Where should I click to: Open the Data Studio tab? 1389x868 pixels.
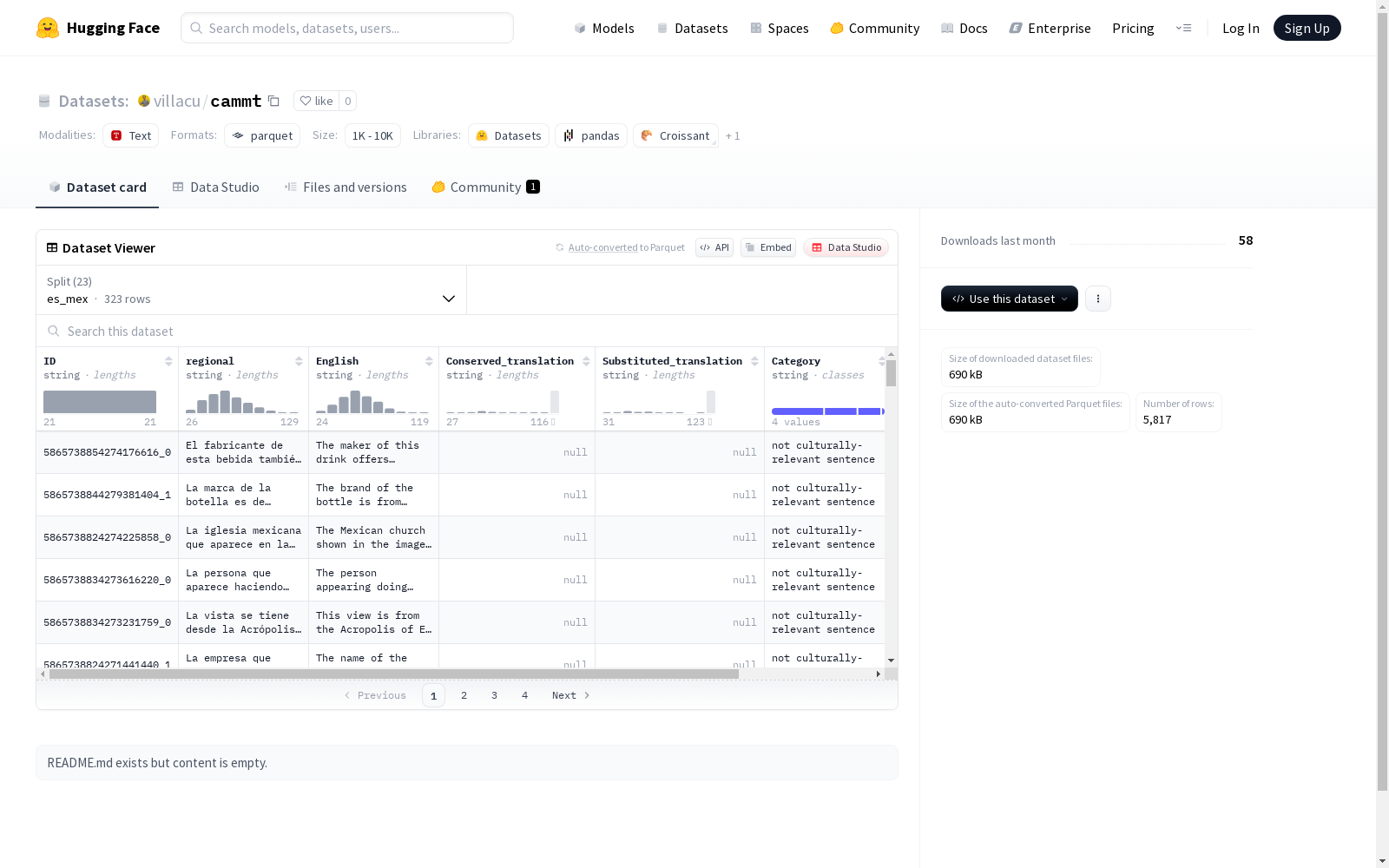[216, 187]
